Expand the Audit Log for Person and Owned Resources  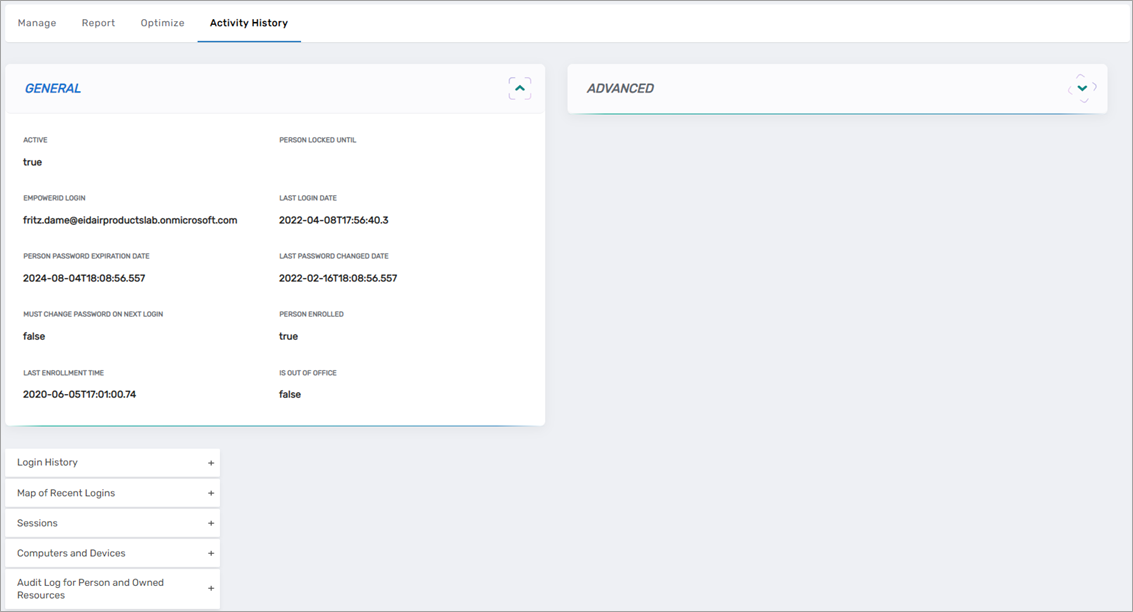pos(100,588)
